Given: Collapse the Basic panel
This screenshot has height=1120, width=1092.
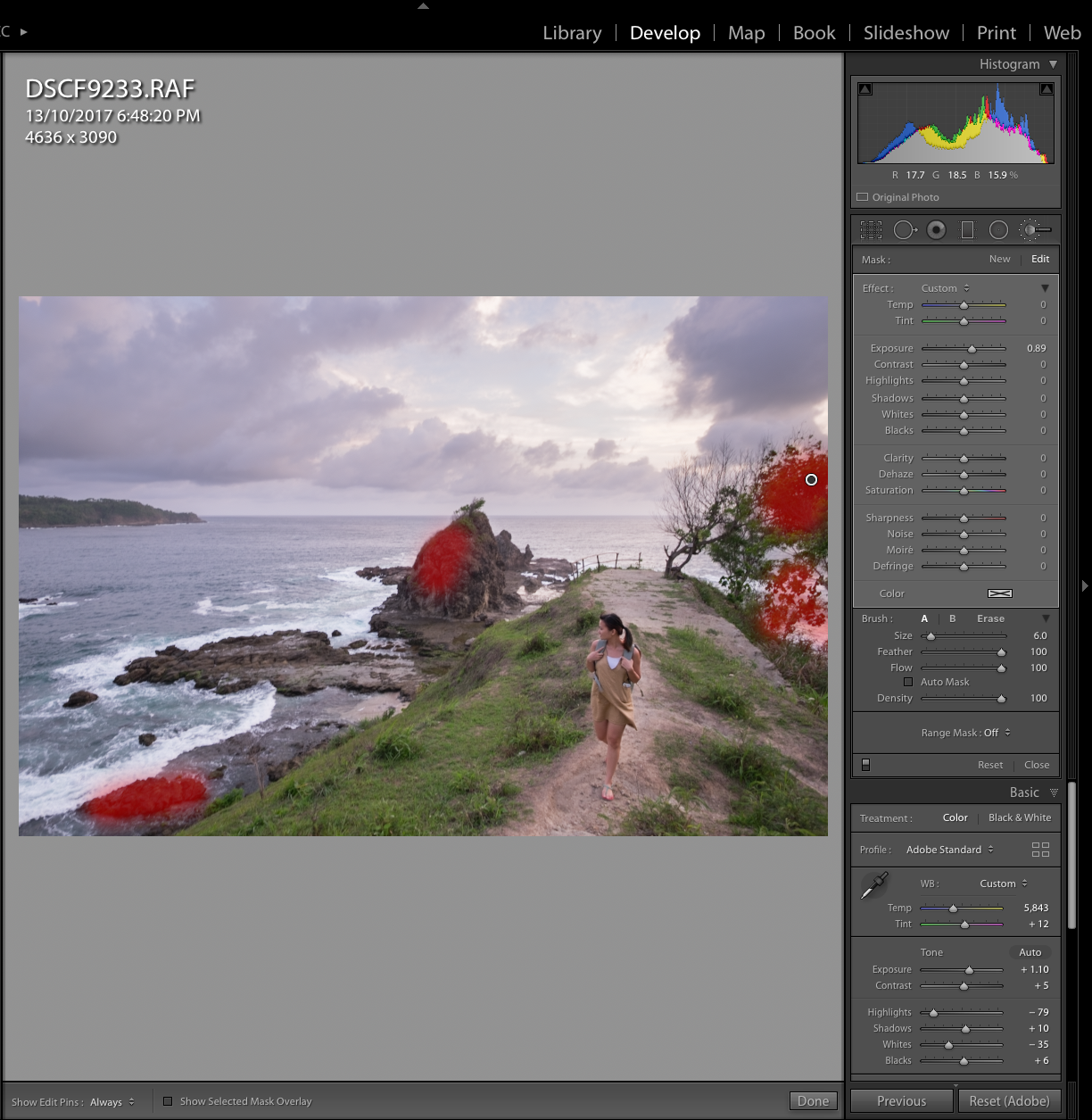Looking at the screenshot, I should click(x=1054, y=792).
